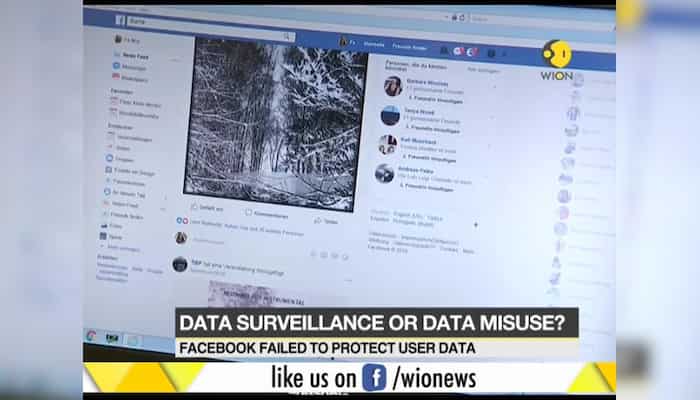Viewport: 700px width, 400px height.
Task: Click the Facebook icon in the wionews banner
Action: click(x=374, y=378)
